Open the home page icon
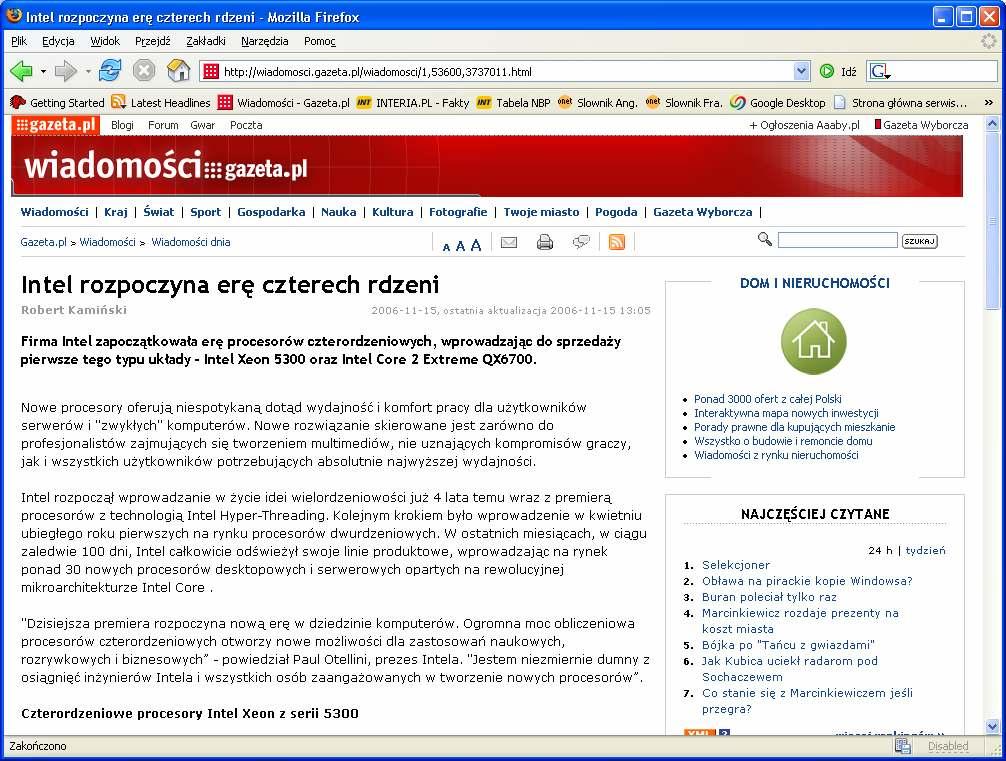 pyautogui.click(x=178, y=71)
